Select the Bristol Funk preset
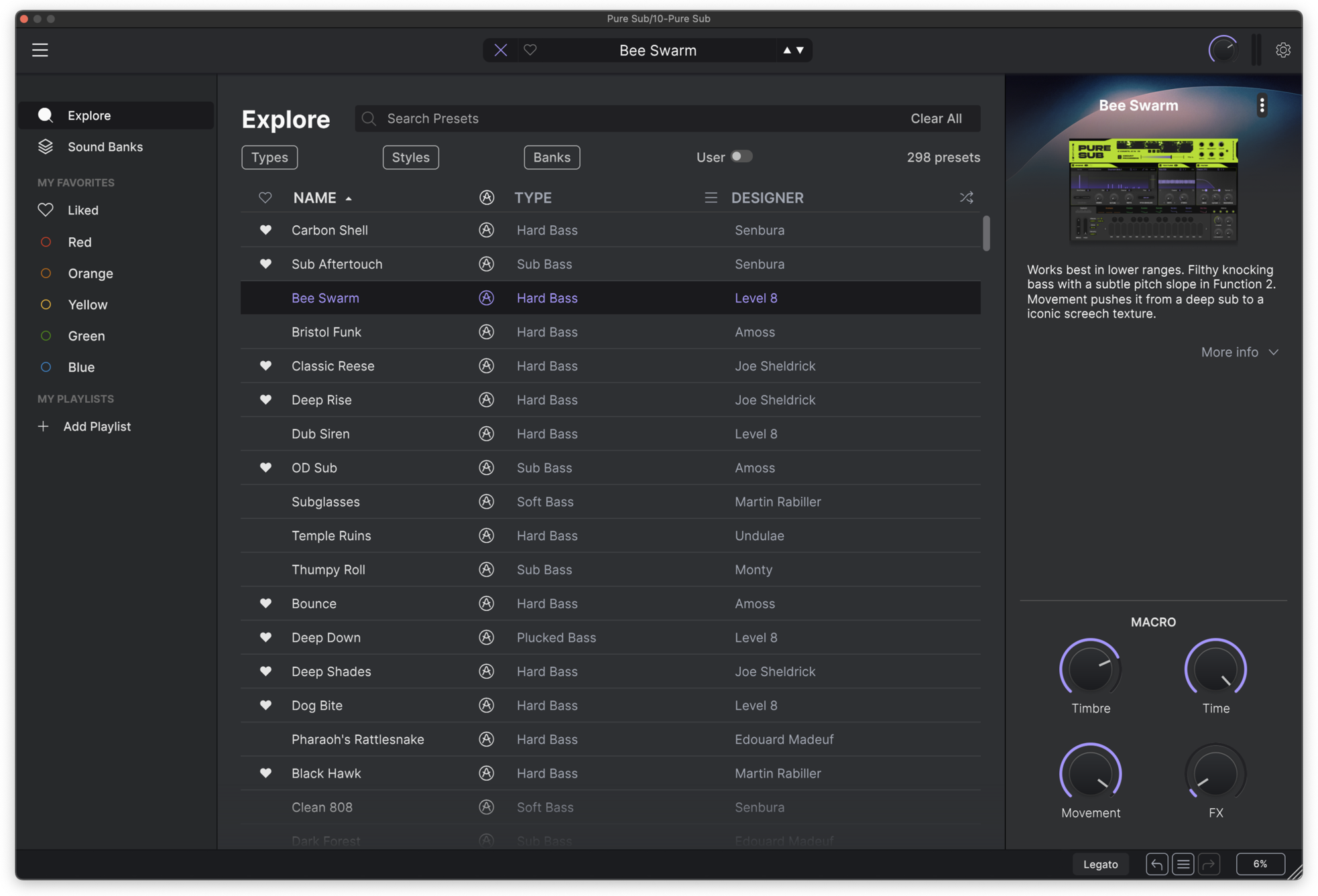 (610, 332)
